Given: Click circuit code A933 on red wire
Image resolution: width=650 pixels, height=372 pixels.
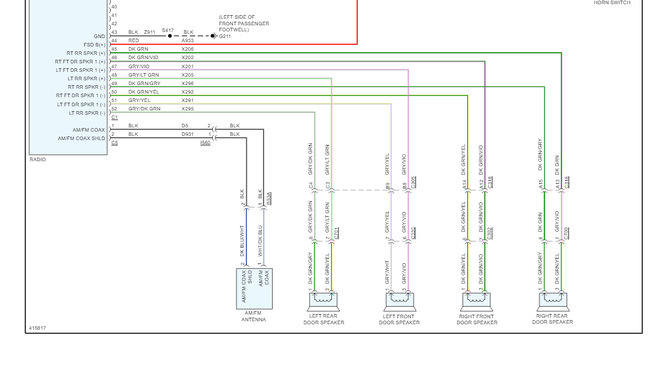Looking at the screenshot, I should click(188, 41).
